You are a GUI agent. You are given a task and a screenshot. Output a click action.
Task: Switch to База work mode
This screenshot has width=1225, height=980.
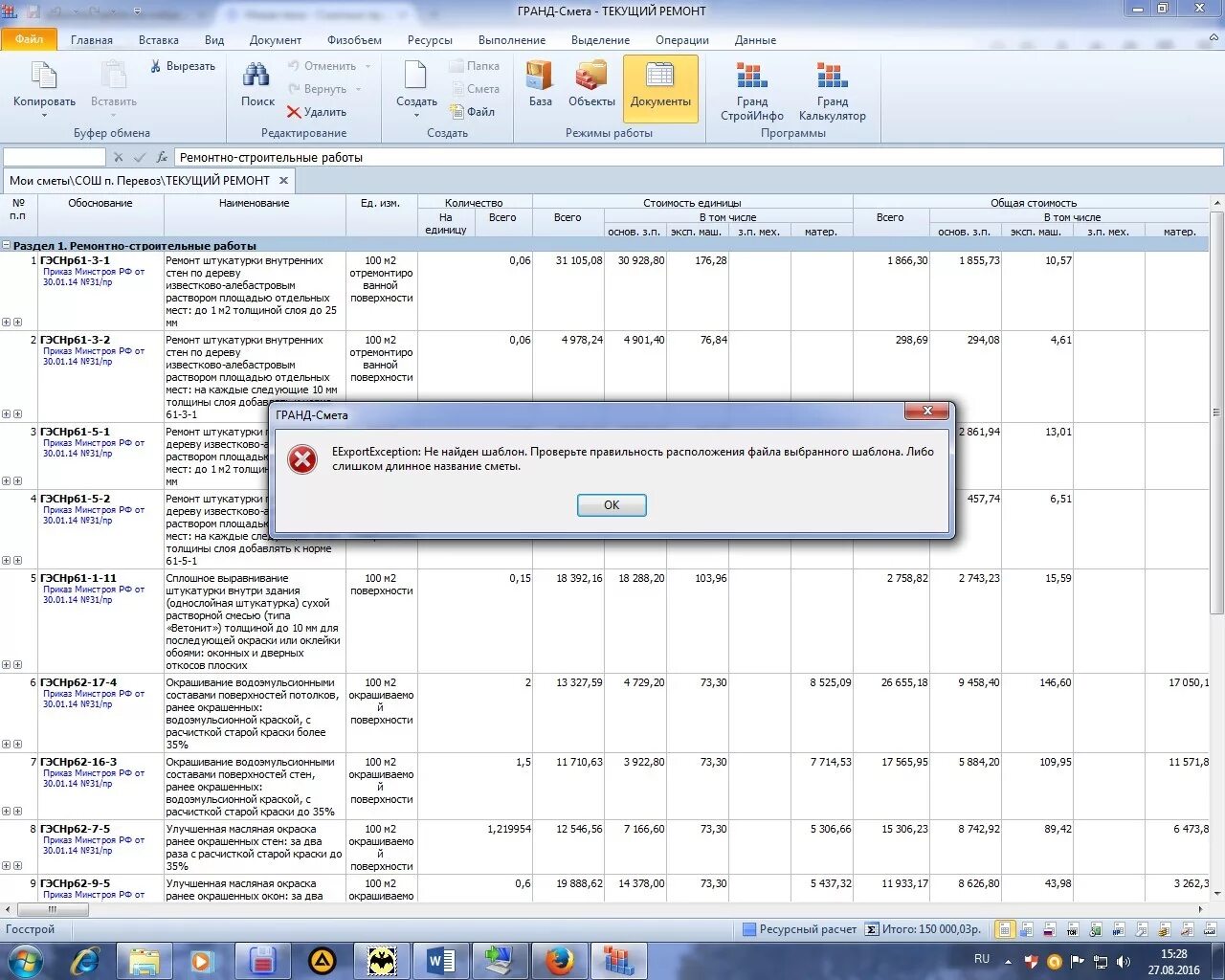(540, 83)
